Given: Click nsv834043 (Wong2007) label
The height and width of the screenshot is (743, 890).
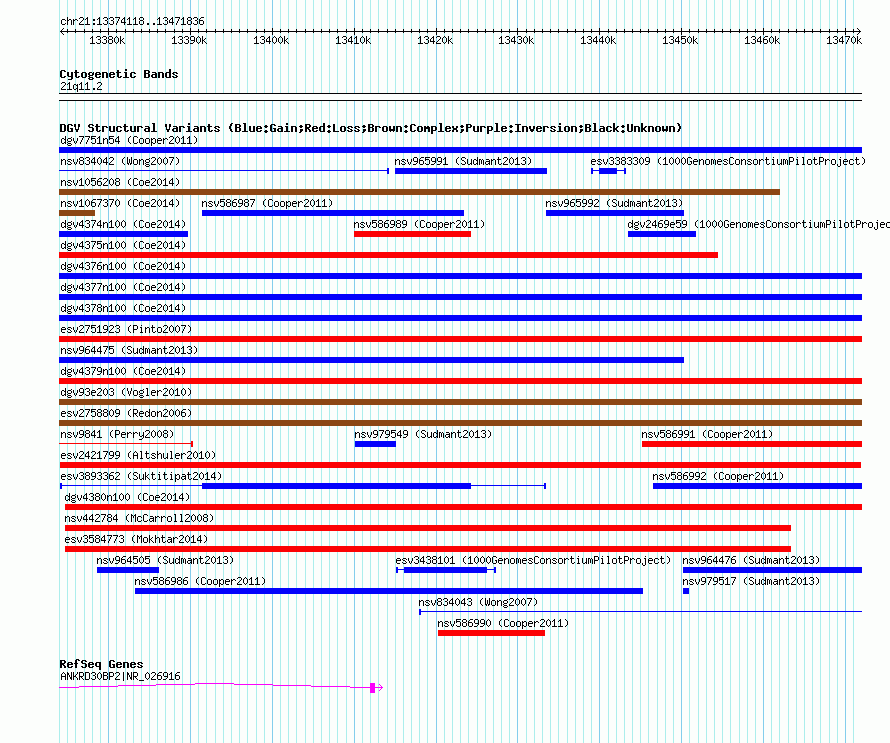Looking at the screenshot, I should pos(478,602).
